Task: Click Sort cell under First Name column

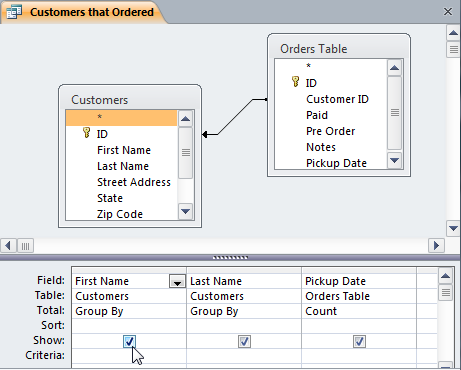Action: (129, 326)
